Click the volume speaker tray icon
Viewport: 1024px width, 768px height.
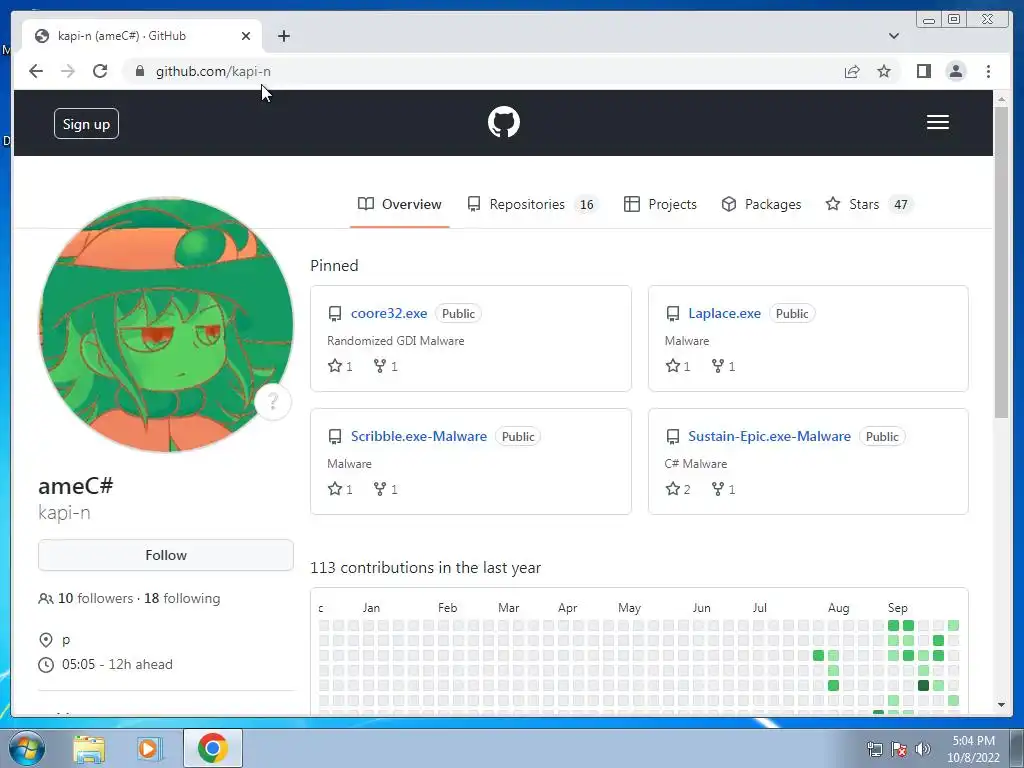[923, 749]
